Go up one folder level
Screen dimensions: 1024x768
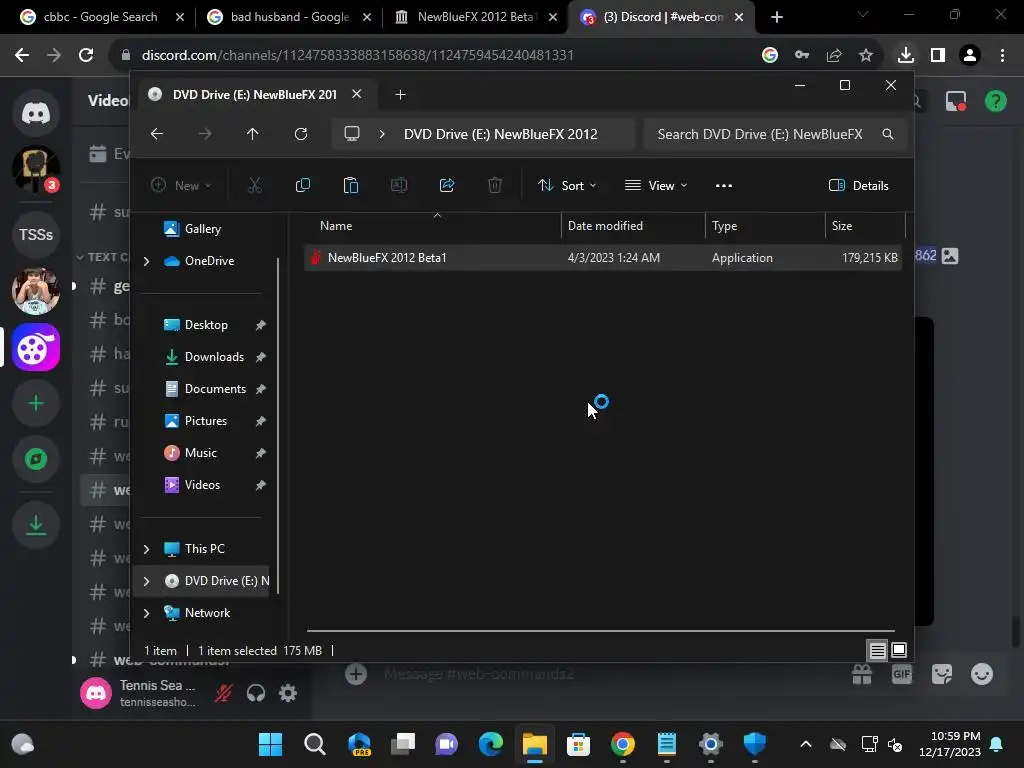tap(252, 134)
